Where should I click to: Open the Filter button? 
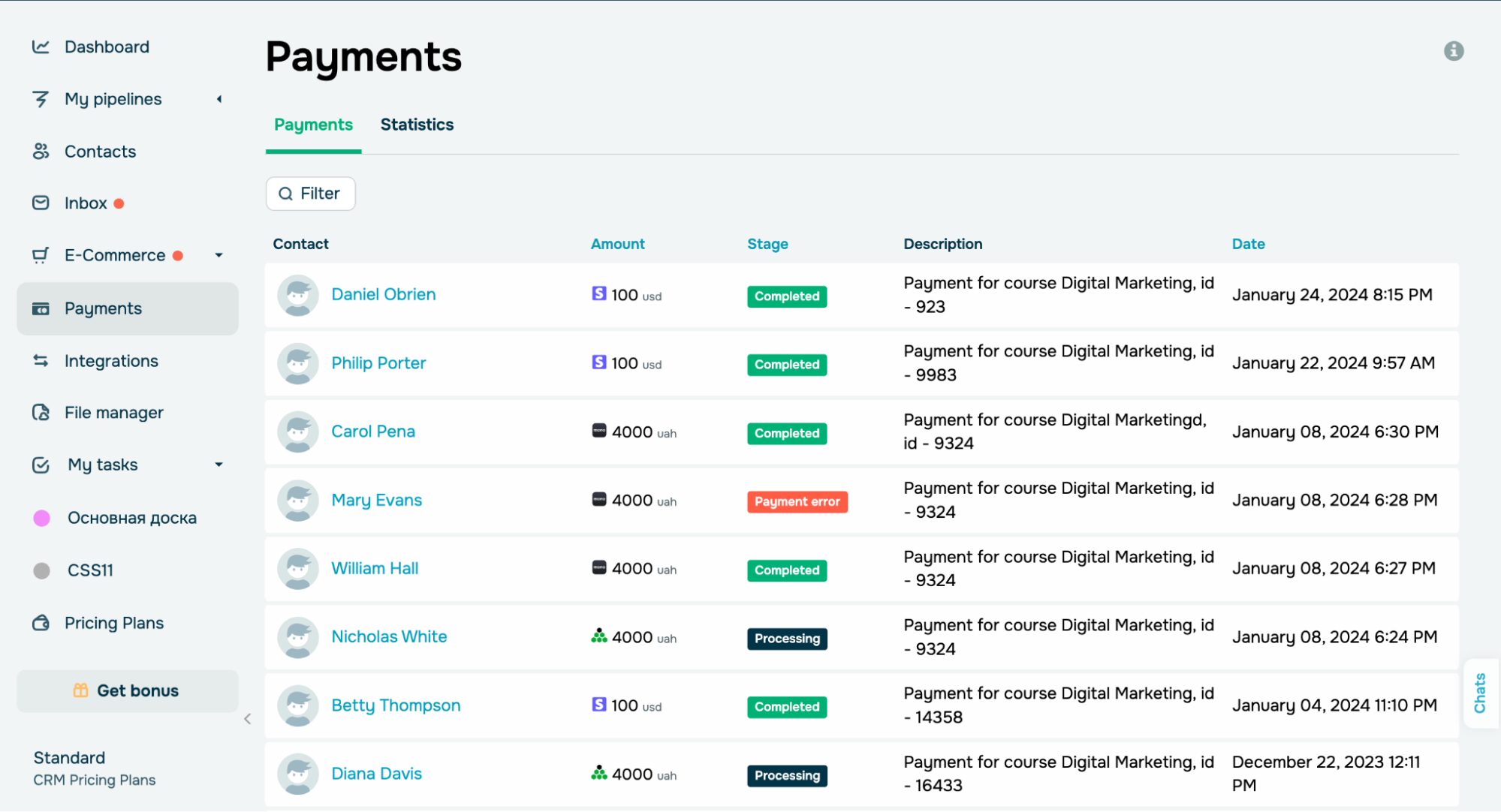click(x=310, y=194)
